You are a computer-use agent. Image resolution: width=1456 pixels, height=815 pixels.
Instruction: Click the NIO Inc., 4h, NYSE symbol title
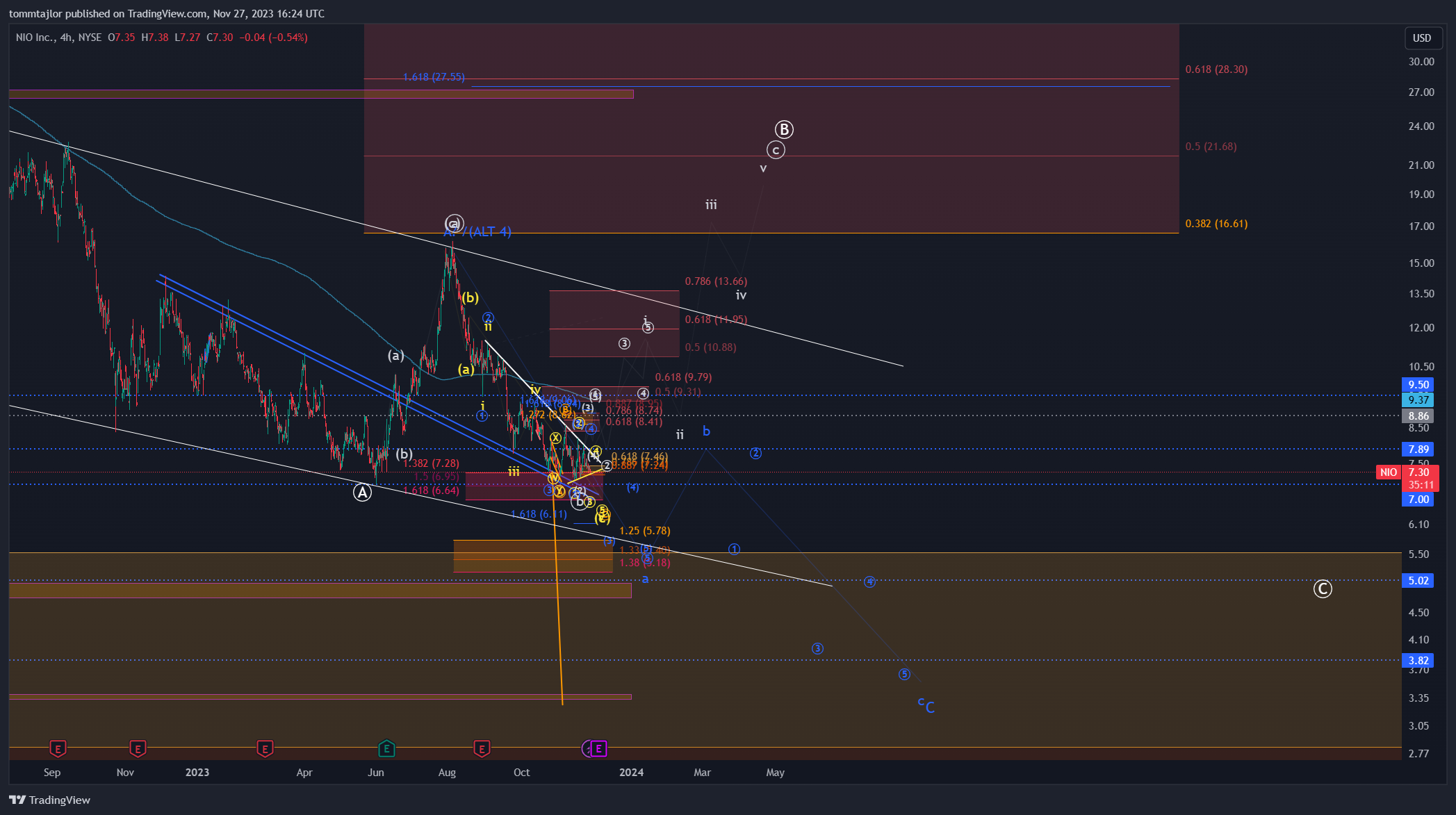click(58, 38)
